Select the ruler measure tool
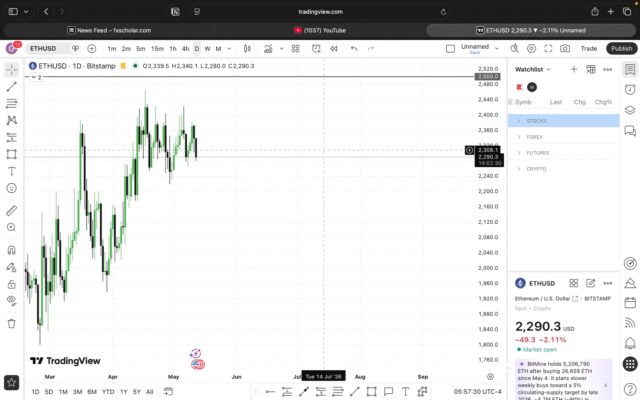Image resolution: width=640 pixels, height=400 pixels. 11,211
